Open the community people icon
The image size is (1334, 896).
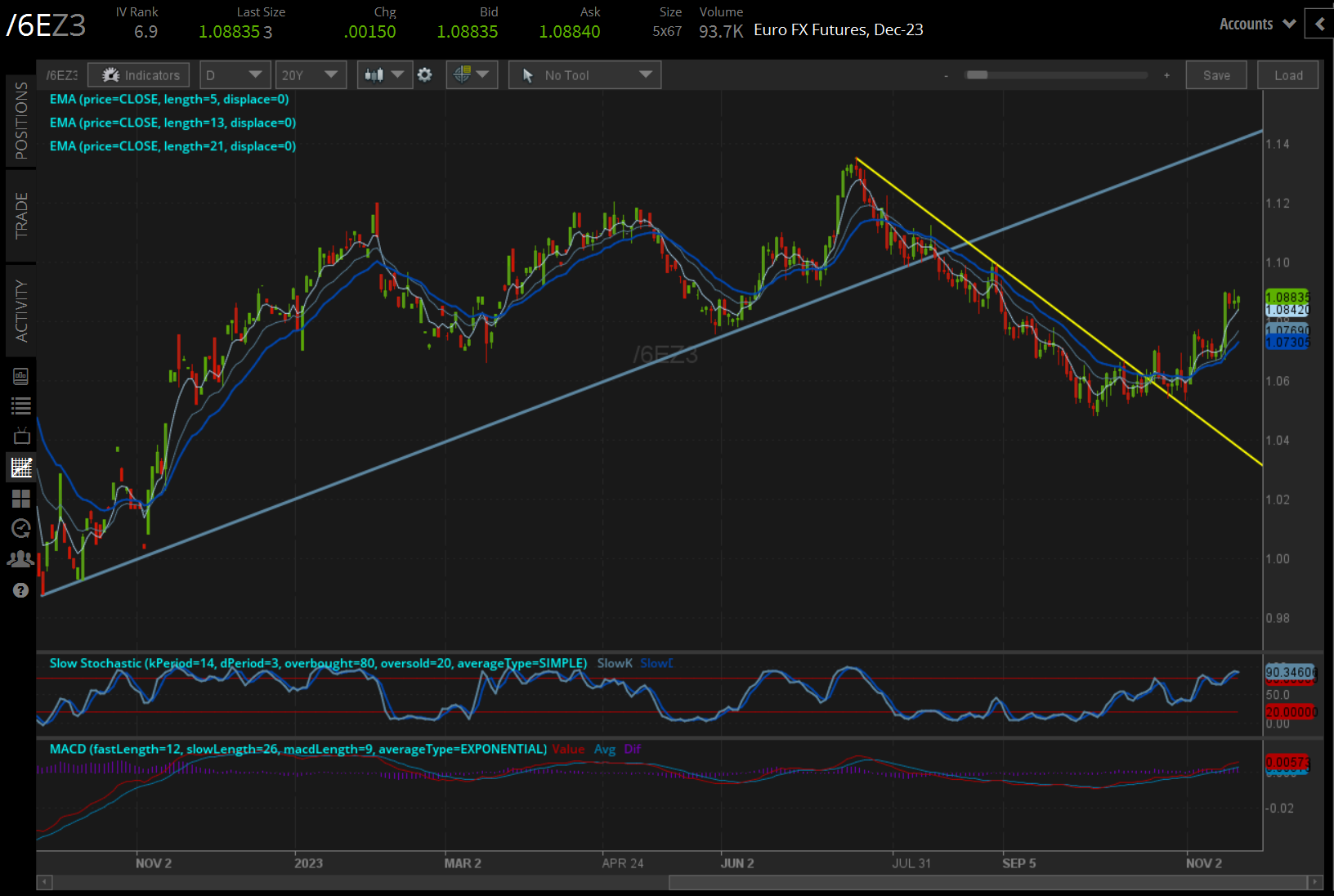[x=21, y=559]
